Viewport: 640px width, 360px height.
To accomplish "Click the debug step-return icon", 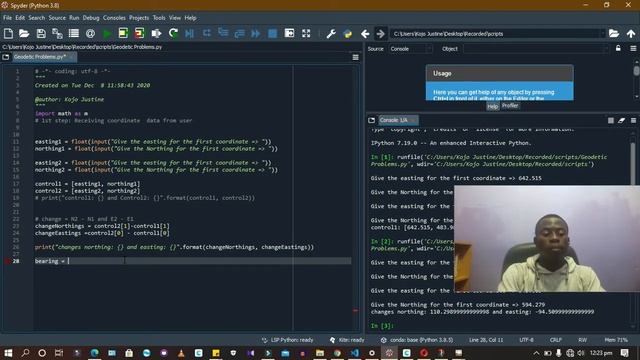I will pyautogui.click(x=239, y=33).
